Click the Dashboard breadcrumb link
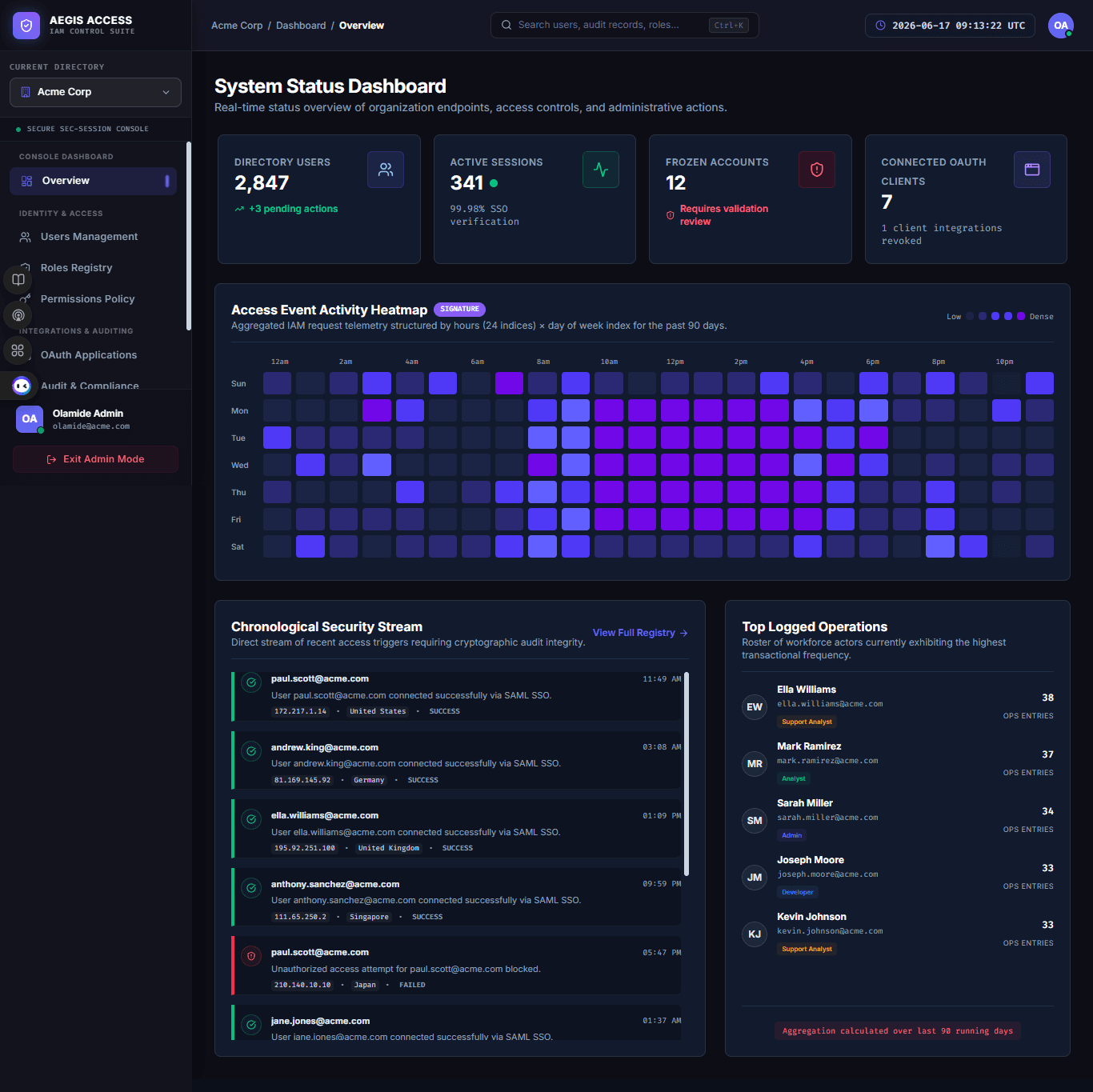The width and height of the screenshot is (1093, 1092). pos(301,26)
